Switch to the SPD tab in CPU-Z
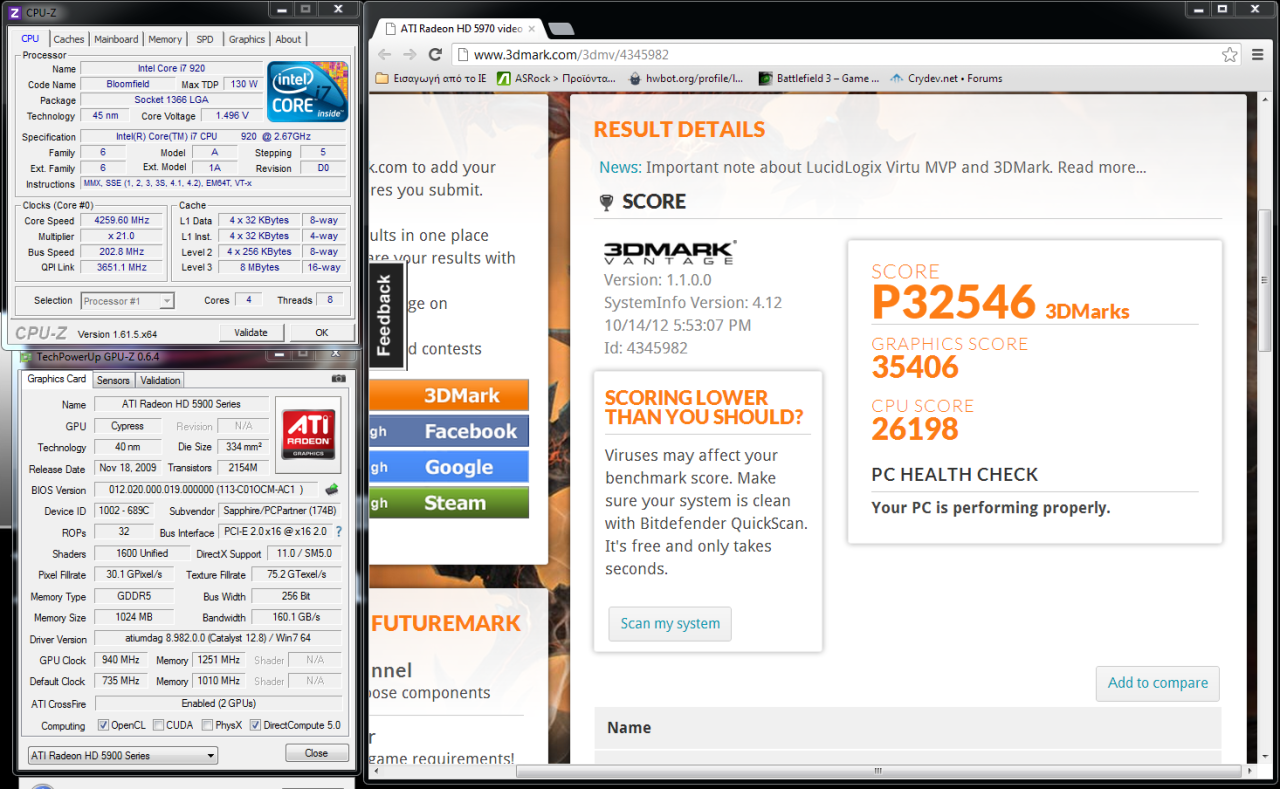Image resolution: width=1280 pixels, height=789 pixels. tap(205, 39)
